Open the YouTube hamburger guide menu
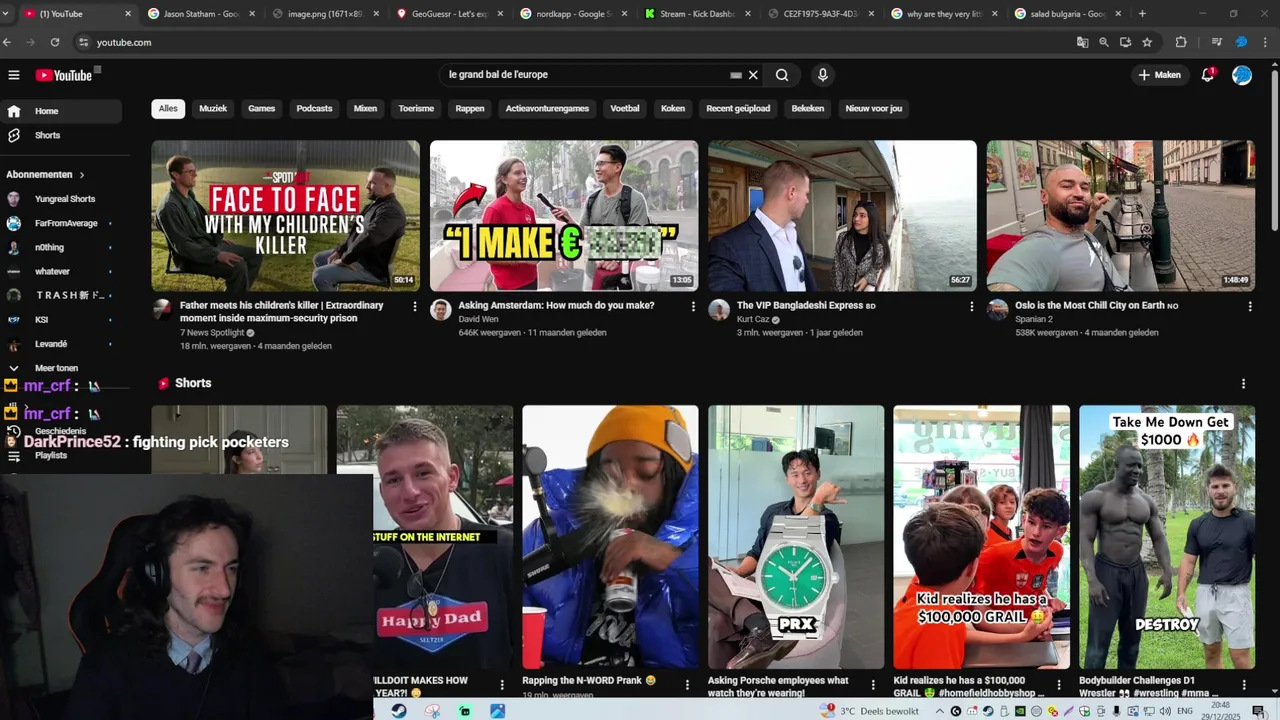 [14, 75]
